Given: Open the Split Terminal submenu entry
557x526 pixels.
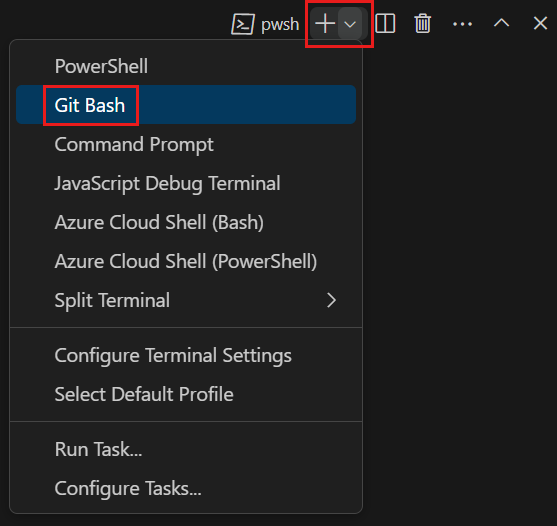Looking at the screenshot, I should (x=186, y=300).
